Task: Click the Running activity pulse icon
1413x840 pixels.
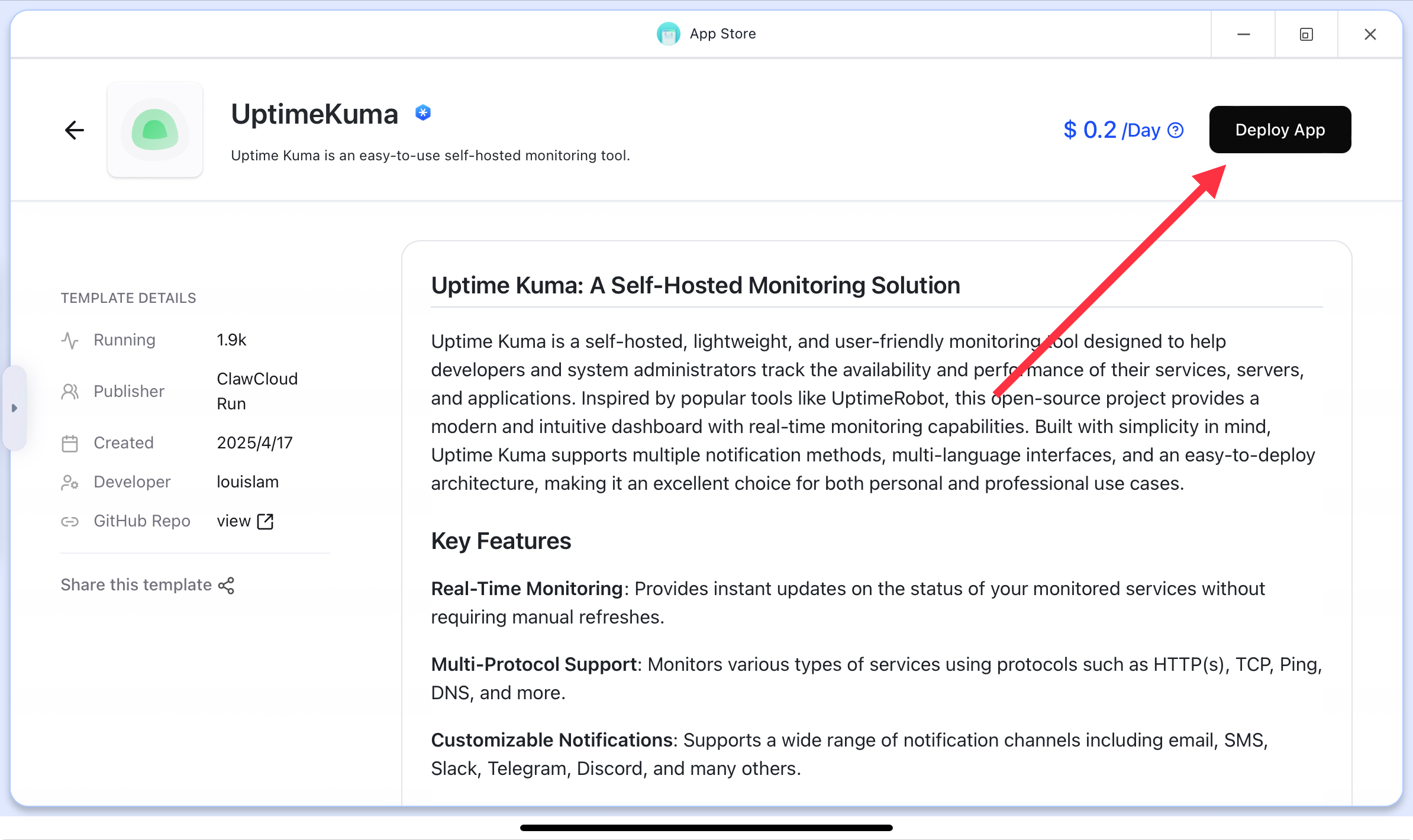Action: click(70, 340)
